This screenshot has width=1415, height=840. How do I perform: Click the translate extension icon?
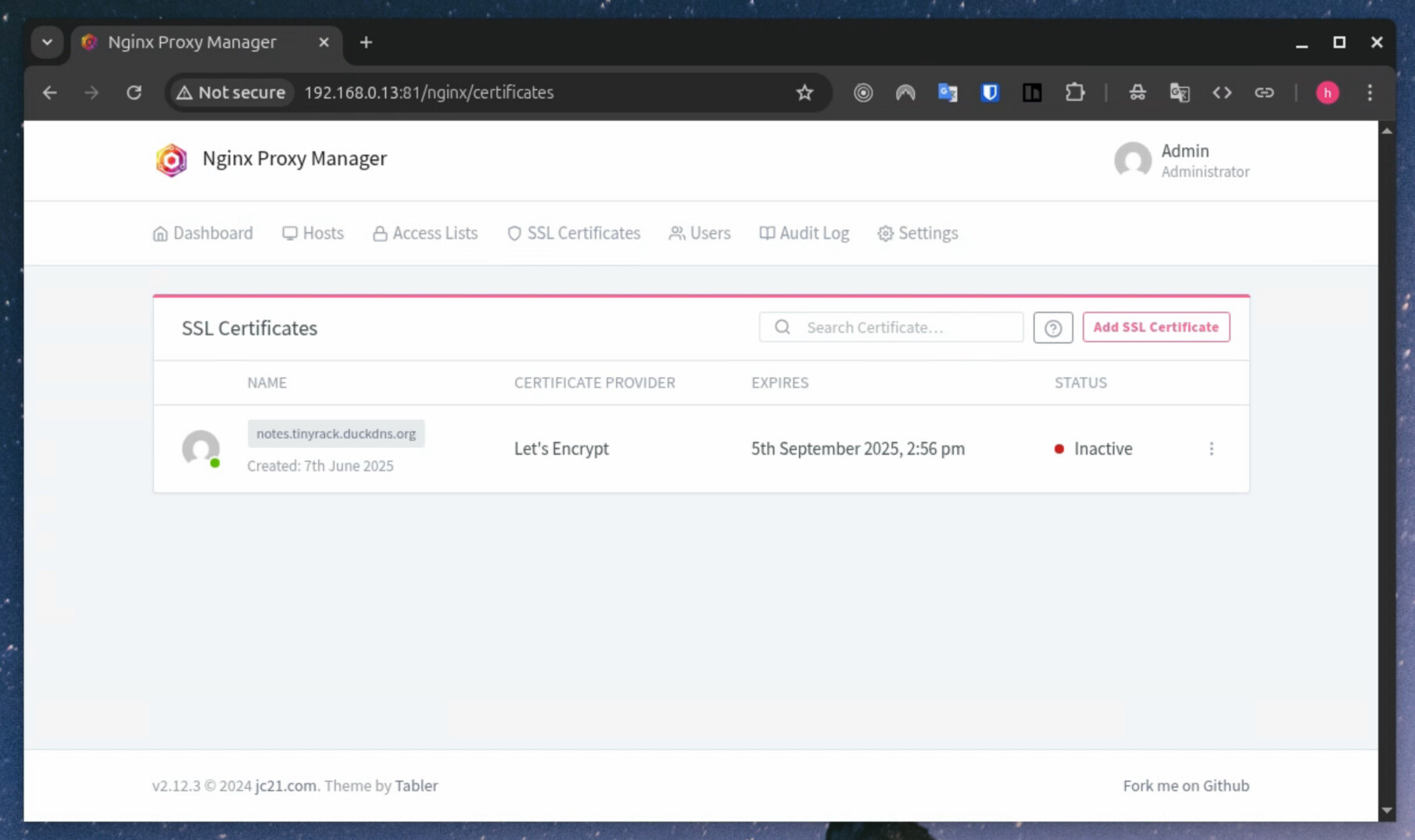pos(948,92)
